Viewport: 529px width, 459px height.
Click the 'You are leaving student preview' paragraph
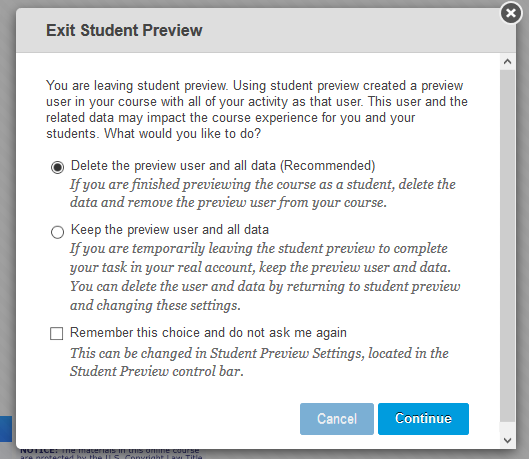[x=257, y=110]
